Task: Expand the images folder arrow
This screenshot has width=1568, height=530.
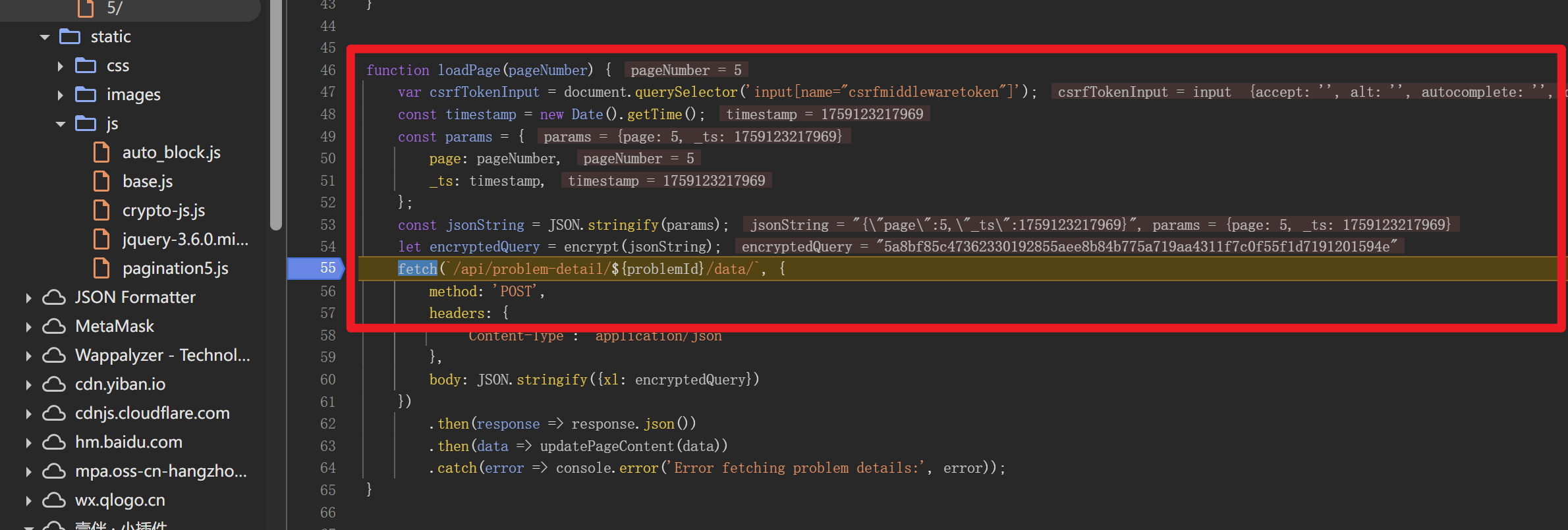Action: (x=61, y=95)
